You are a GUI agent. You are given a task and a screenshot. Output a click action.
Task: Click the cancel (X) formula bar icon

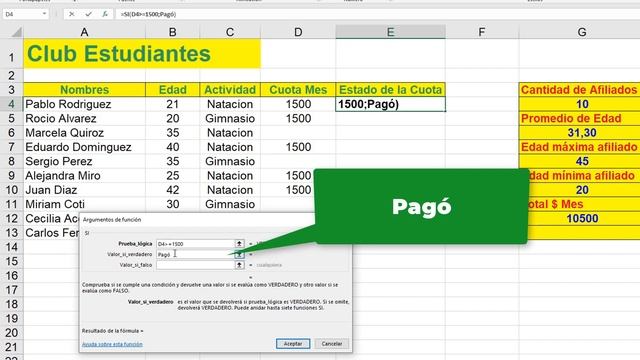pyautogui.click(x=71, y=14)
